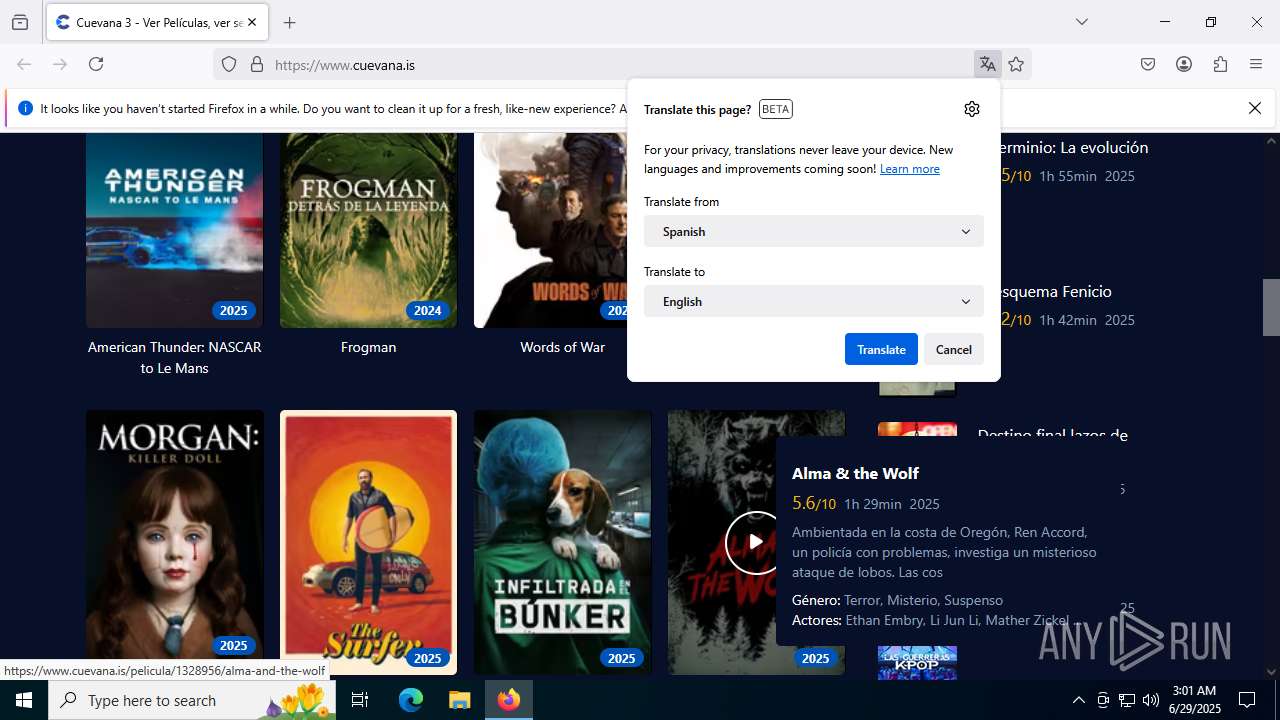Open Frogman movie poster
The image size is (1280, 720).
click(368, 231)
